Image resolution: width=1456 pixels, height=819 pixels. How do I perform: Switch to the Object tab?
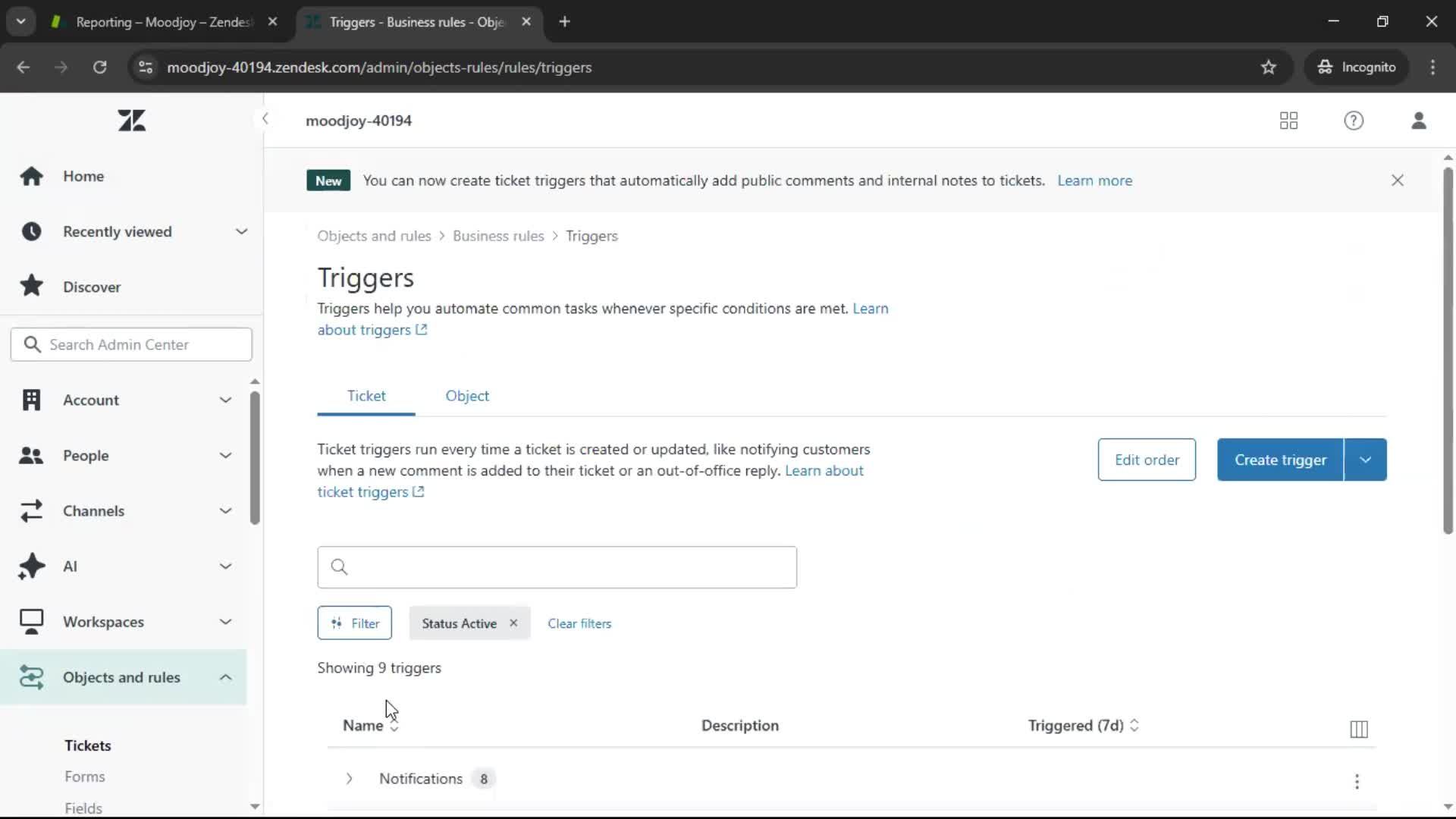point(467,396)
